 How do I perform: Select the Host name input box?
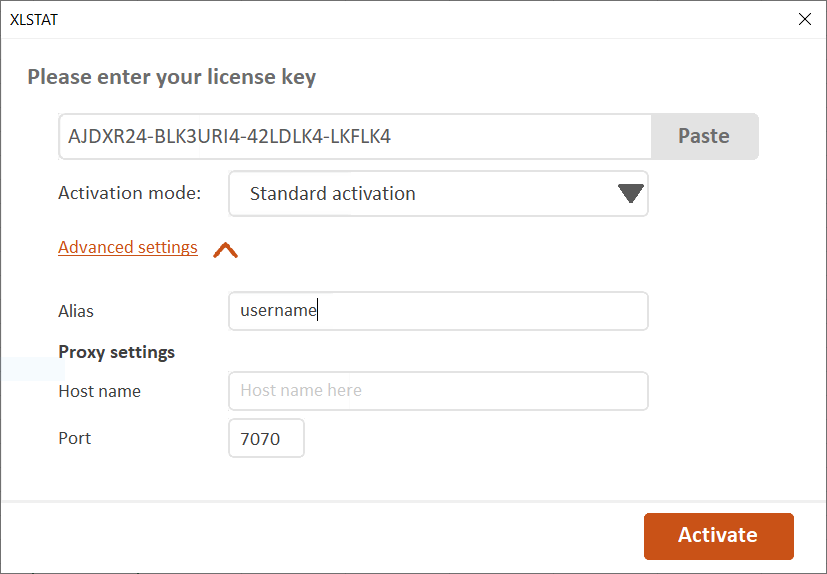tap(438, 391)
